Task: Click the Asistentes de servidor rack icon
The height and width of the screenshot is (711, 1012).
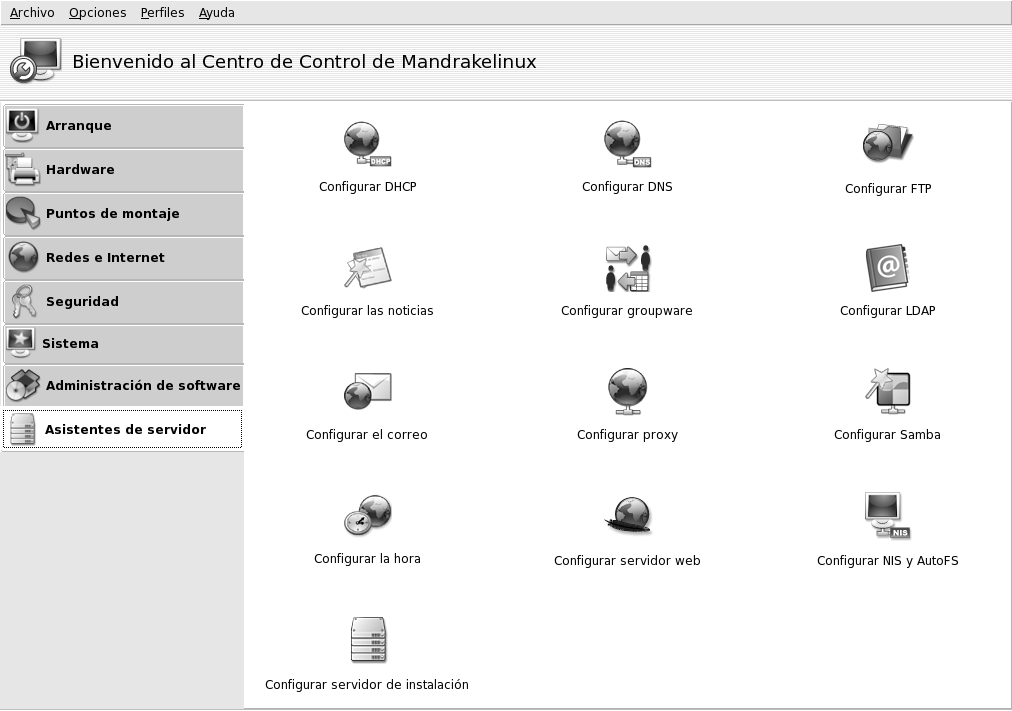Action: tap(23, 430)
